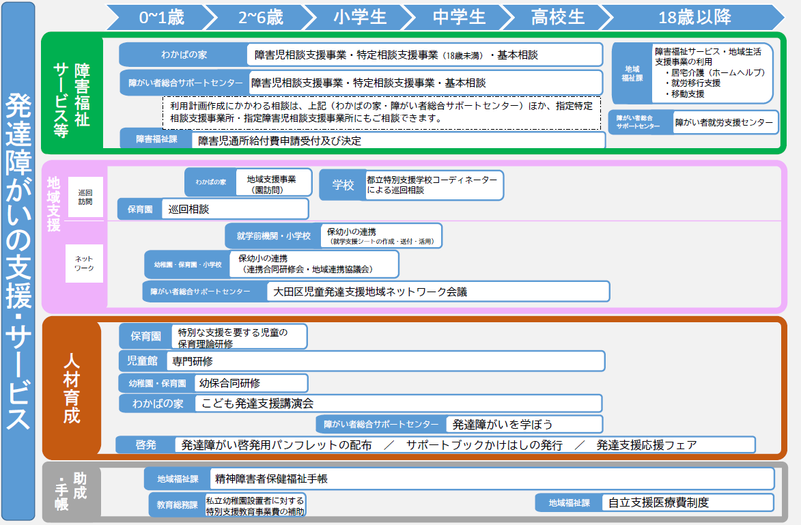Click the orange 人材育成 section label

click(x=72, y=388)
